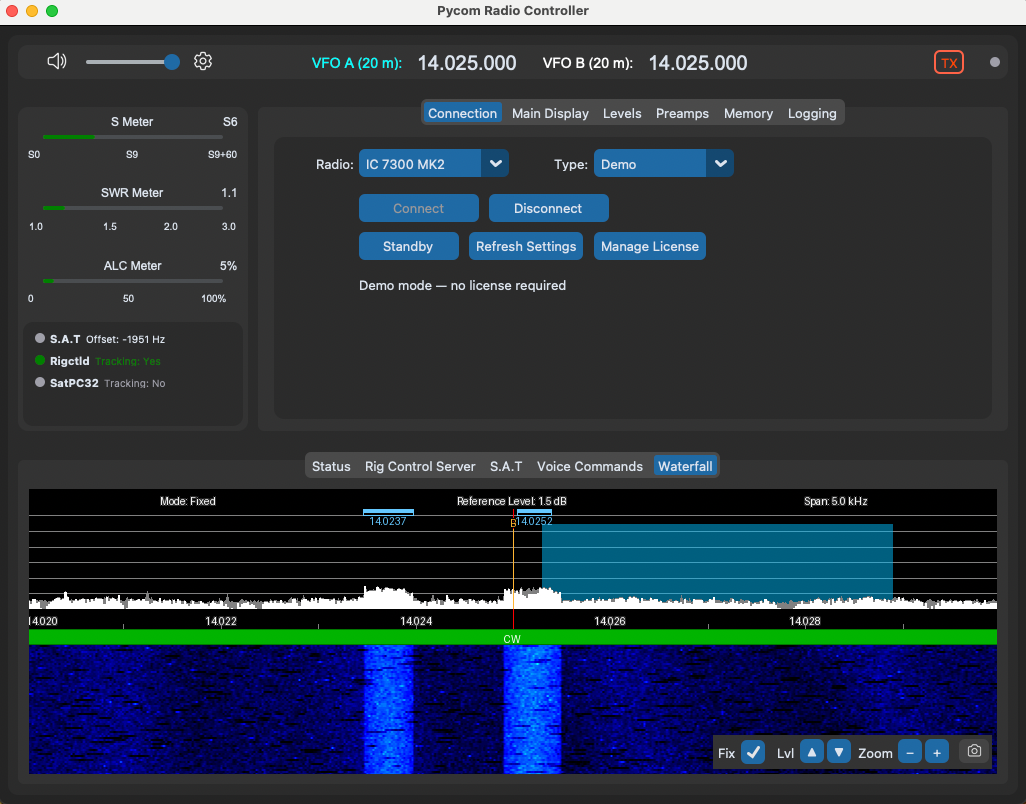Zoom in the waterfall with plus button

[x=937, y=752]
